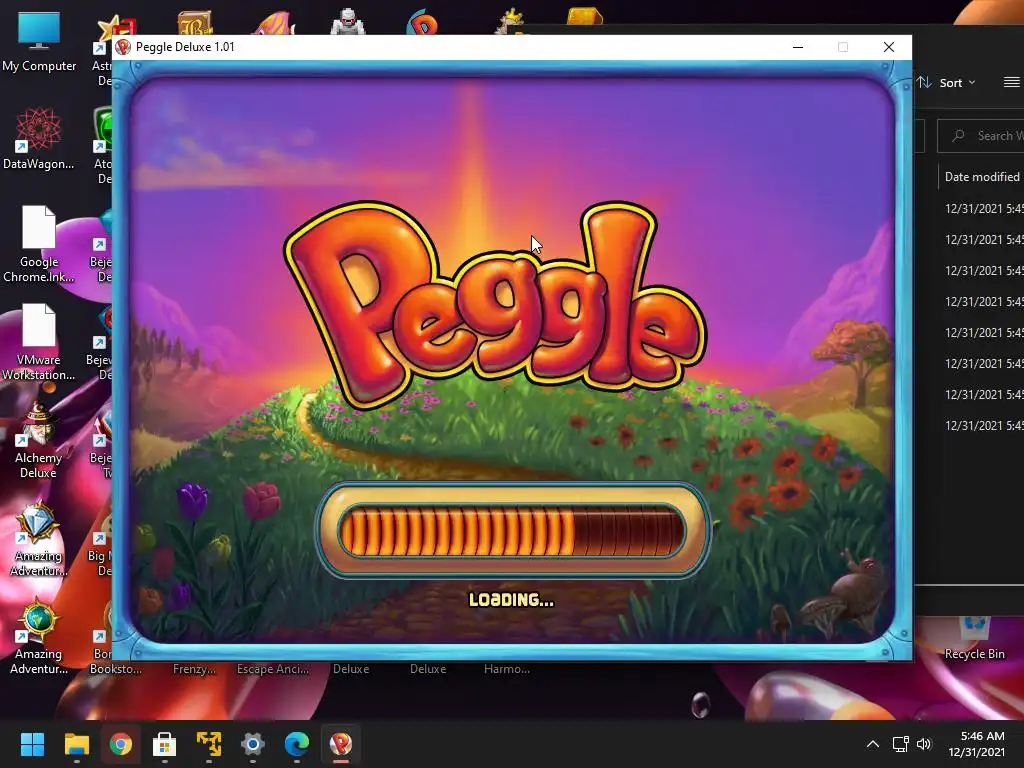Viewport: 1024px width, 768px height.
Task: Open File Explorer from the taskbar
Action: [76, 744]
